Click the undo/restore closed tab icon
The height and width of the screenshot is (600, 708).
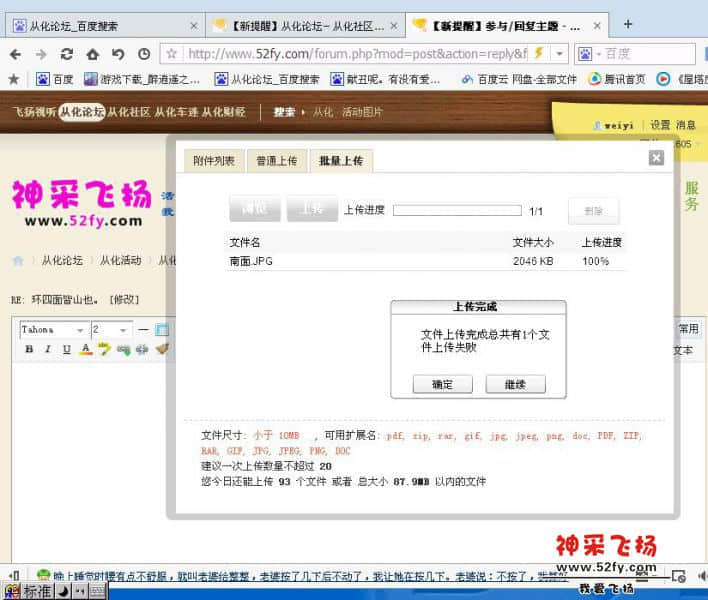pos(118,55)
